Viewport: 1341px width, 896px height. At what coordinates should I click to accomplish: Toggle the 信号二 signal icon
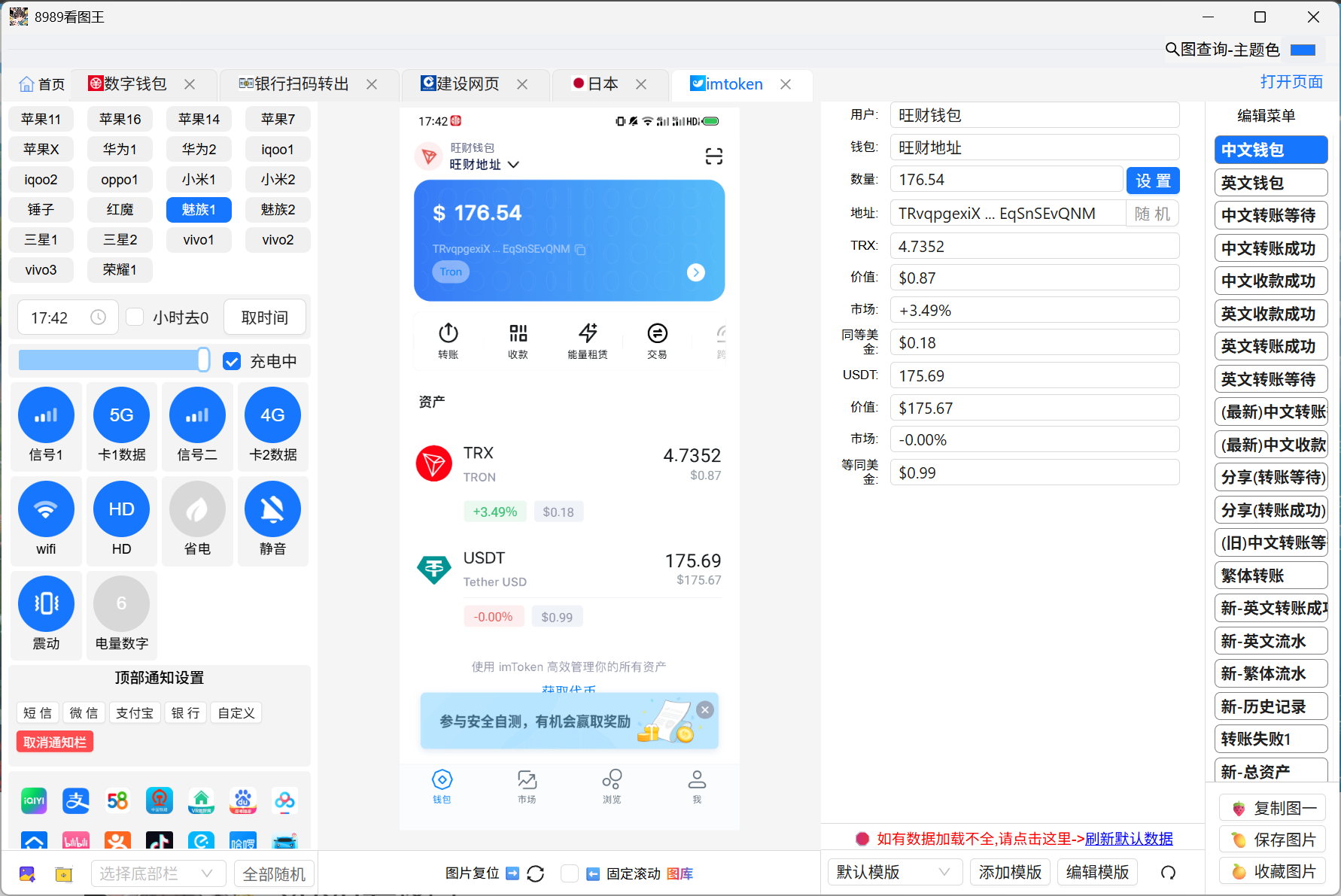point(197,415)
